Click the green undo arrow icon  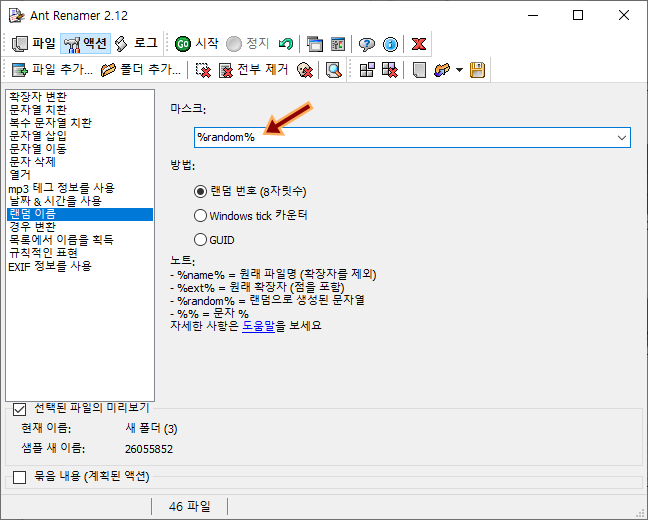point(286,44)
